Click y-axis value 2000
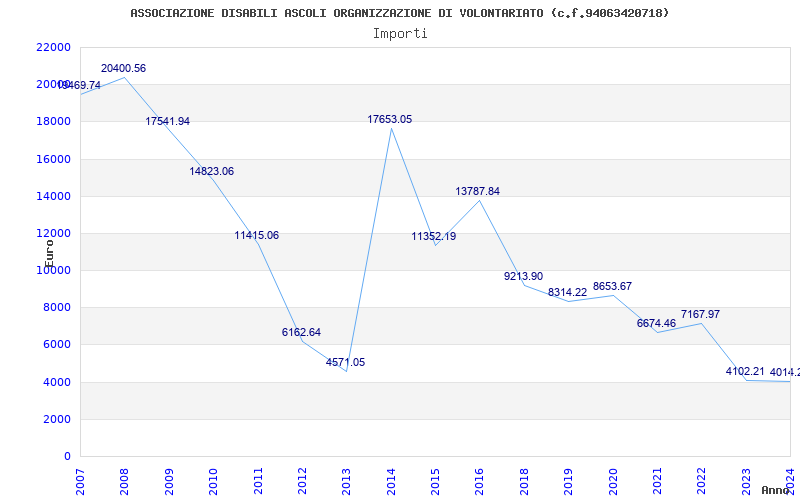The image size is (800, 500). tap(57, 419)
